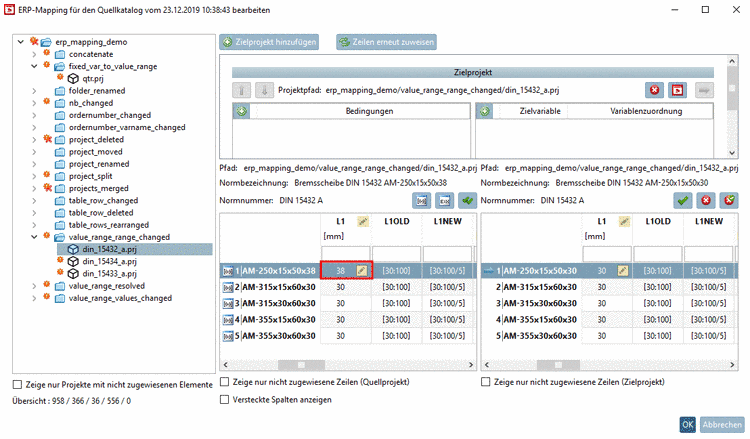The image size is (750, 439).
Task: Click the green double-check icon in the source panel
Action: point(467,201)
